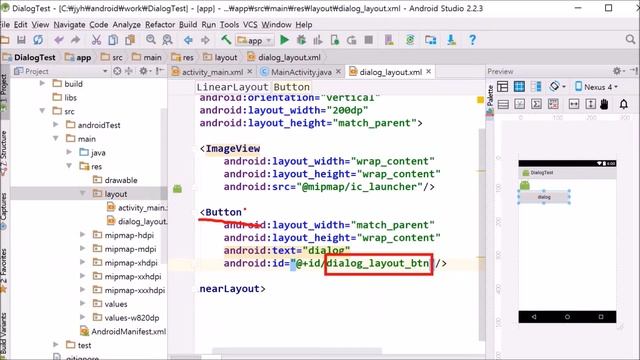Collapse the main folder arrow

pos(56,138)
